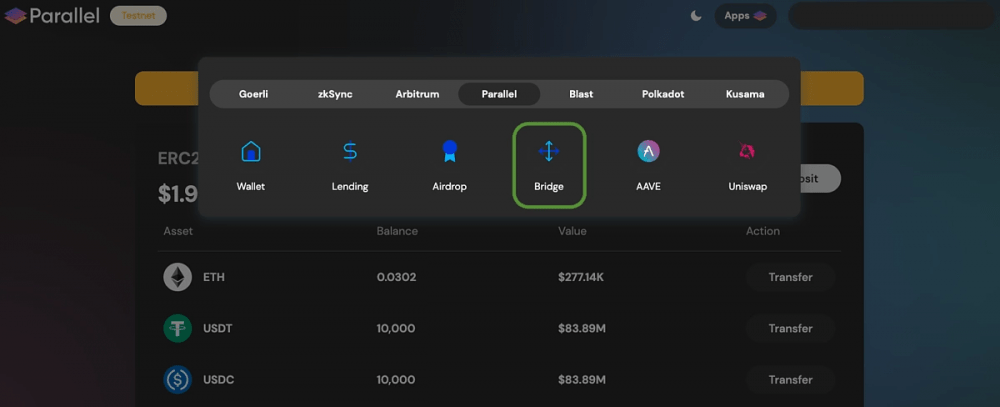Click the USDT asset name
This screenshot has height=407, width=1000.
tap(218, 329)
